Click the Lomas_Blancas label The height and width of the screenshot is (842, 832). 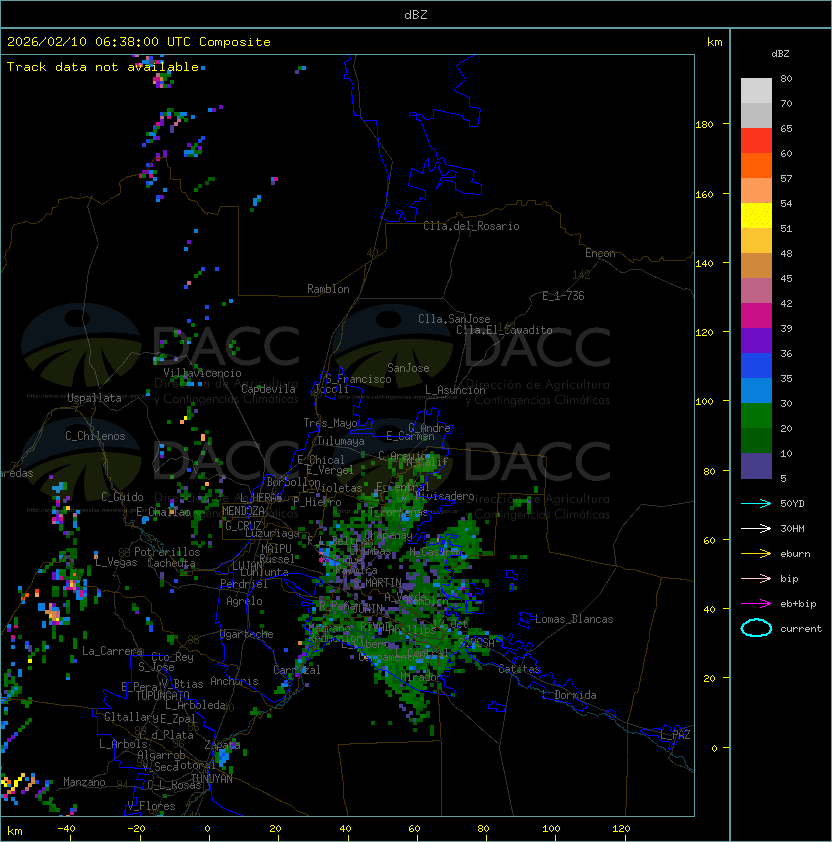(x=574, y=619)
